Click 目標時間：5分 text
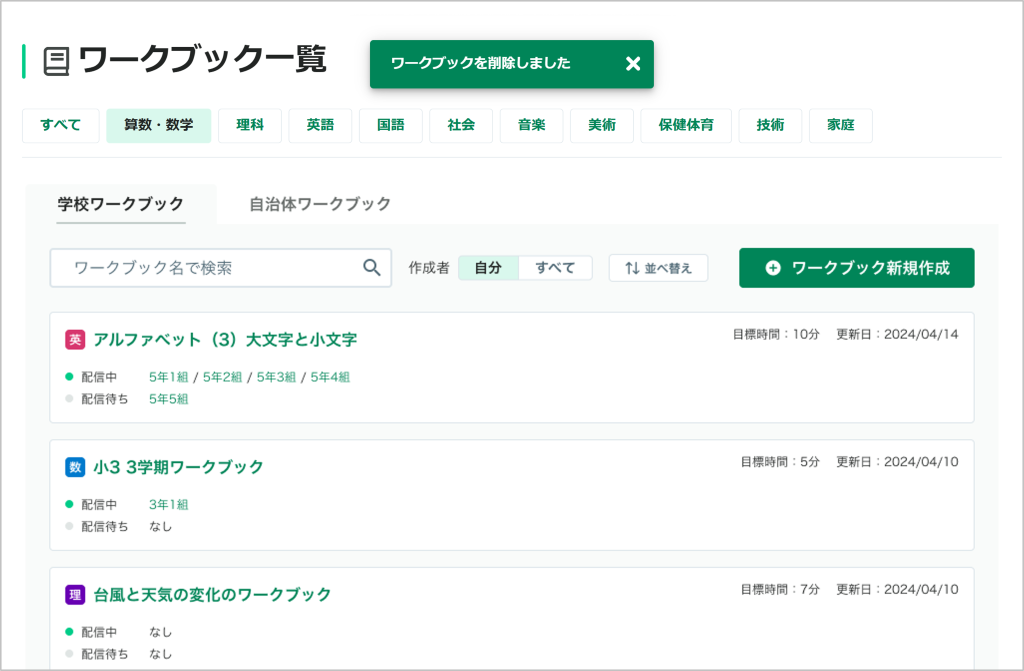This screenshot has width=1024, height=671. click(x=780, y=462)
